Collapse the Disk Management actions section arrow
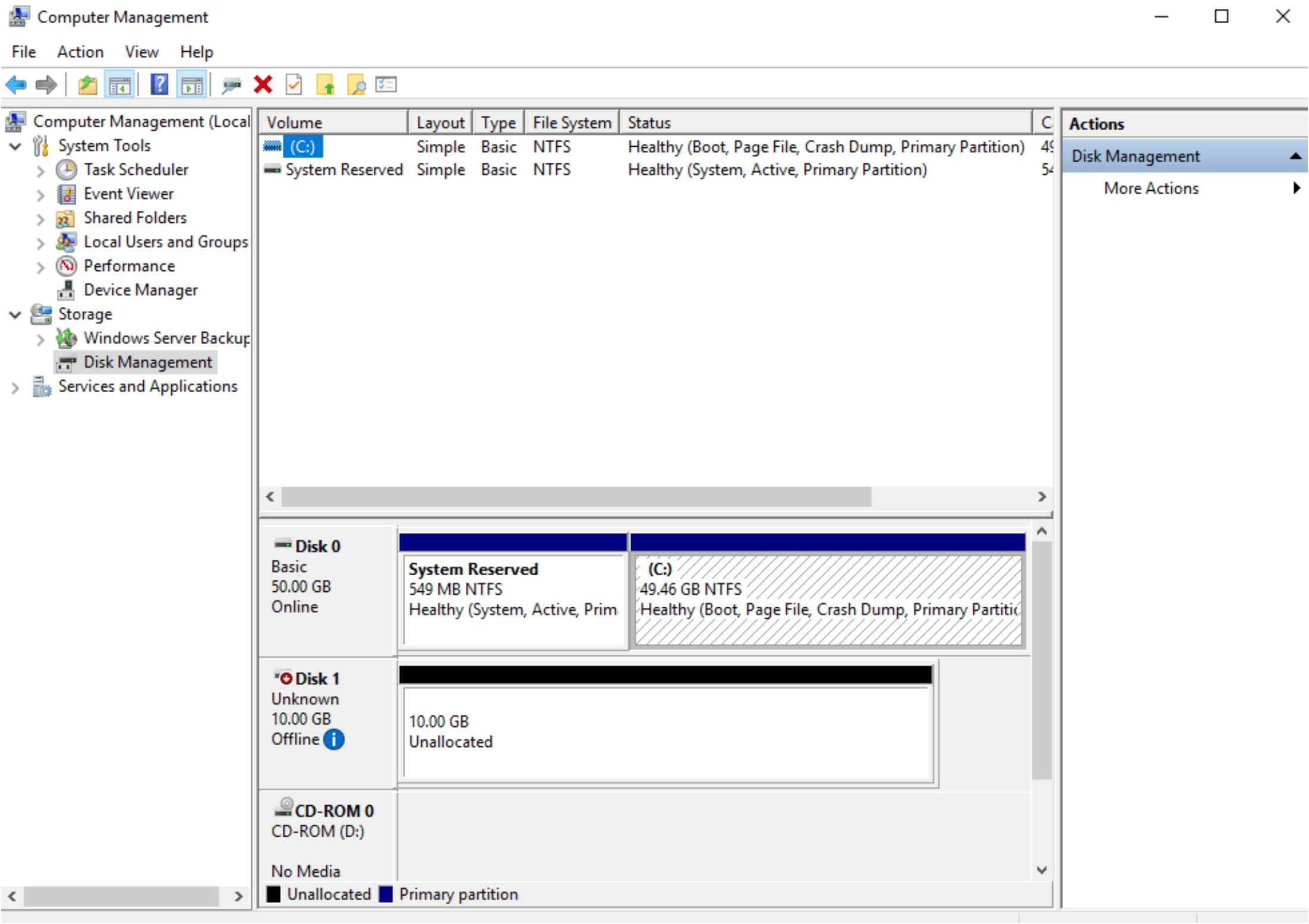Screen dimensions: 1309x924 tap(1295, 156)
